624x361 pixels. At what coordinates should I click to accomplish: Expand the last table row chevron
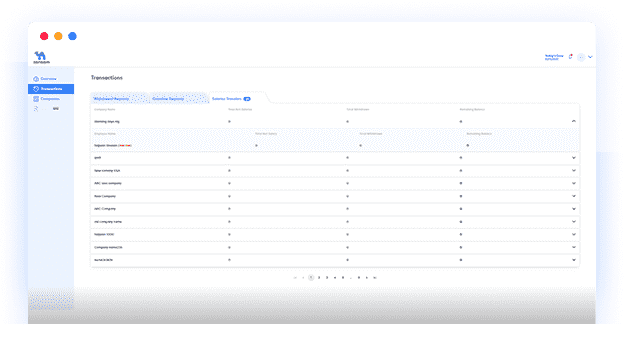coord(573,260)
